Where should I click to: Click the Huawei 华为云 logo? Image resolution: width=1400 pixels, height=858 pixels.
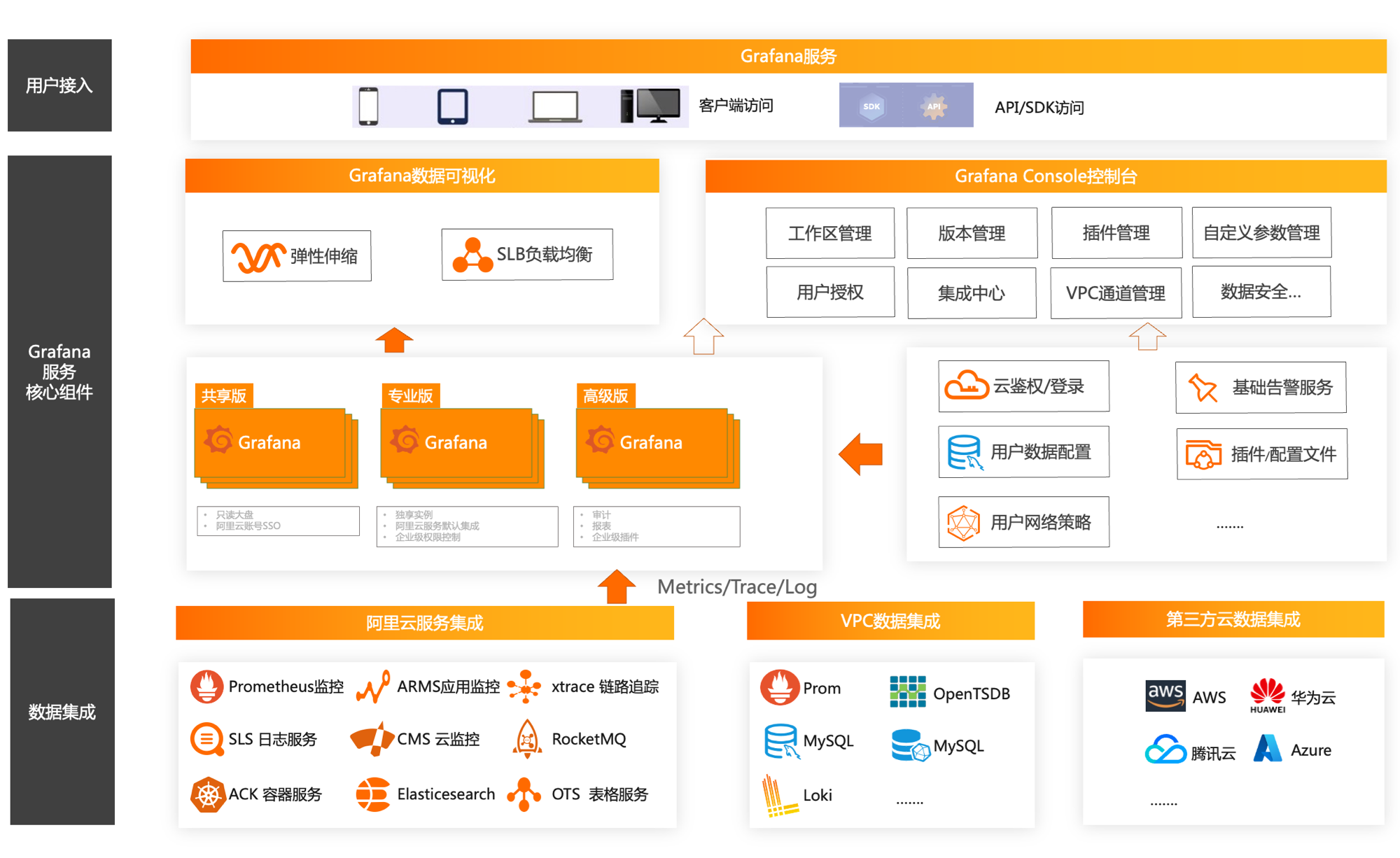pos(1268,695)
